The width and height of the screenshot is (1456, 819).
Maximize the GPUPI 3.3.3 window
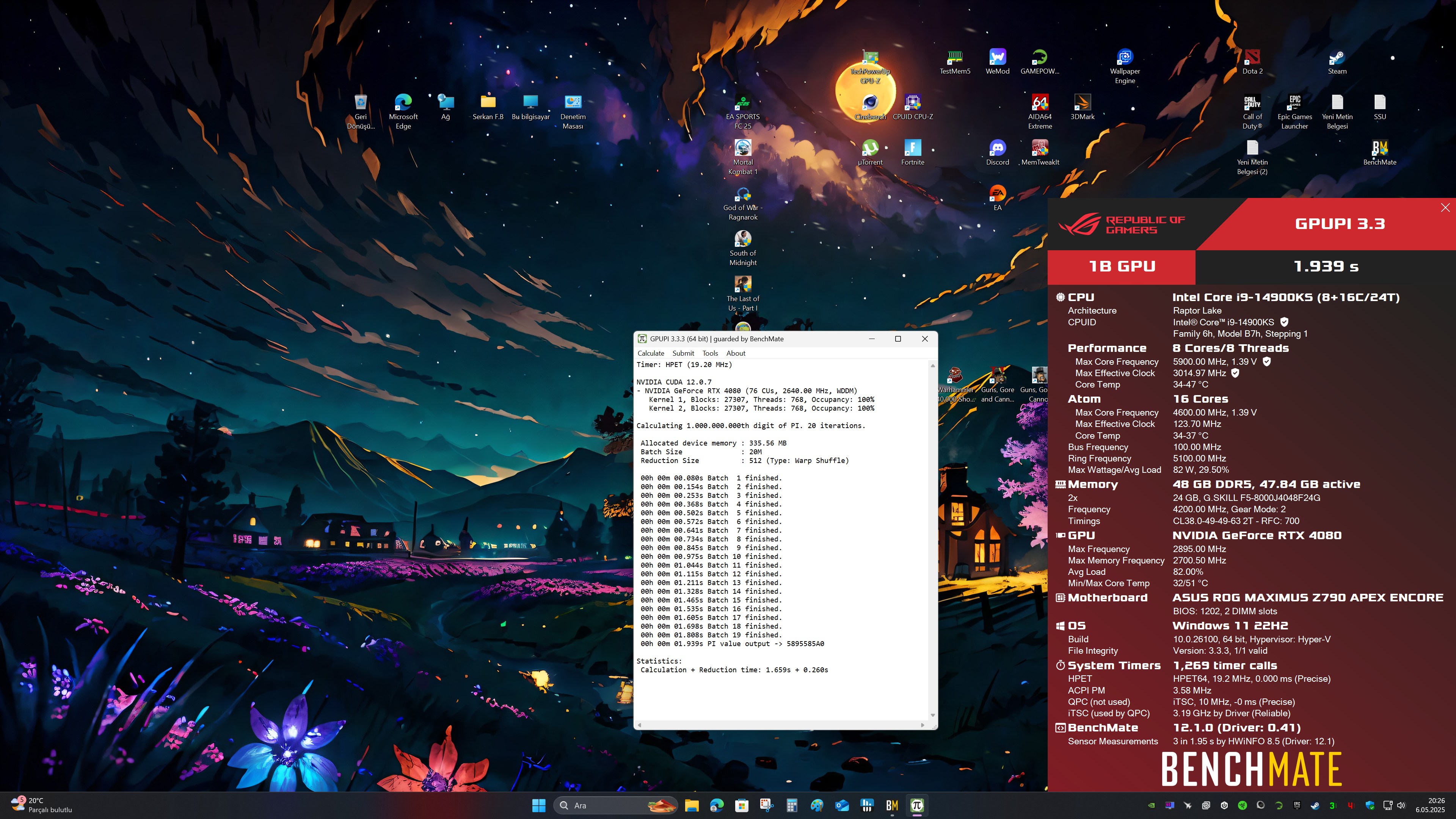pyautogui.click(x=897, y=339)
